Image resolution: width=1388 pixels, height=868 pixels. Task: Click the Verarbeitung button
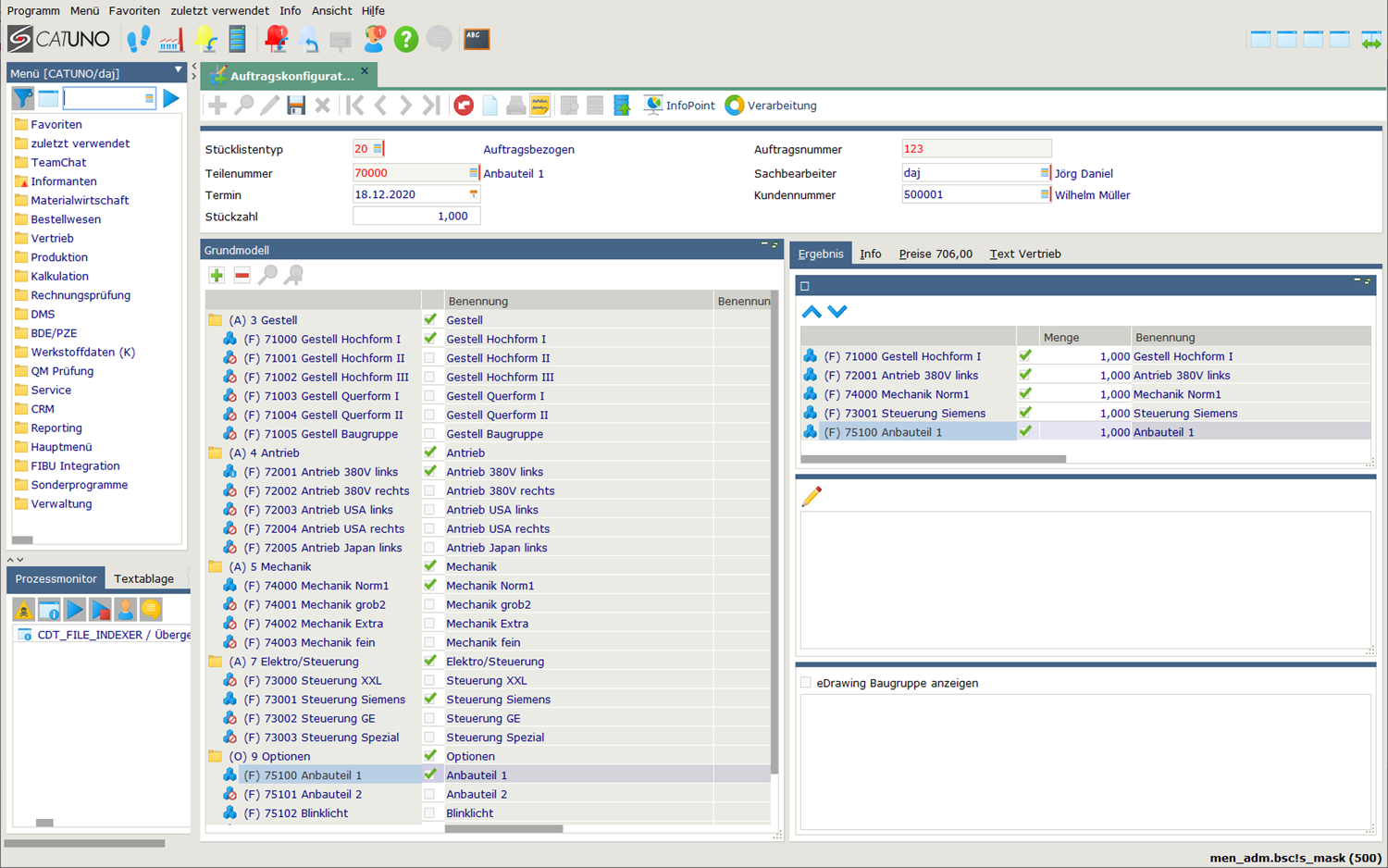point(771,105)
